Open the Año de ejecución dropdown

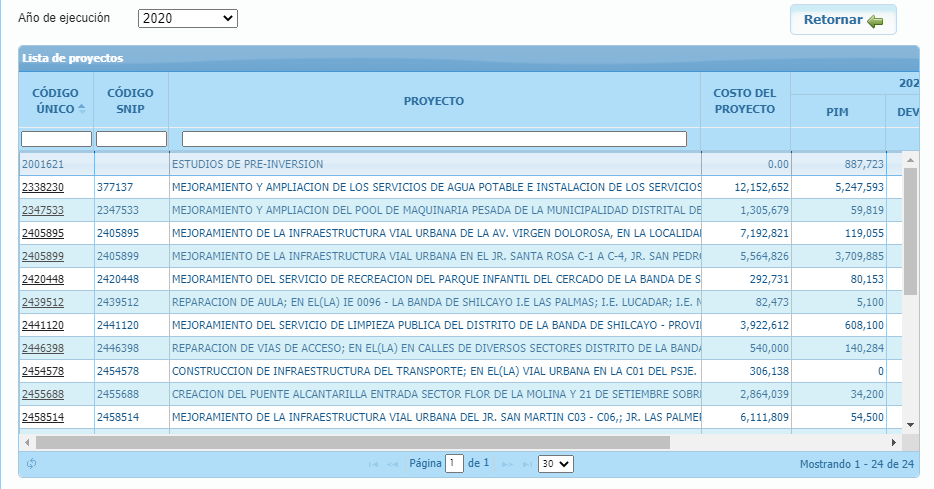coord(187,19)
